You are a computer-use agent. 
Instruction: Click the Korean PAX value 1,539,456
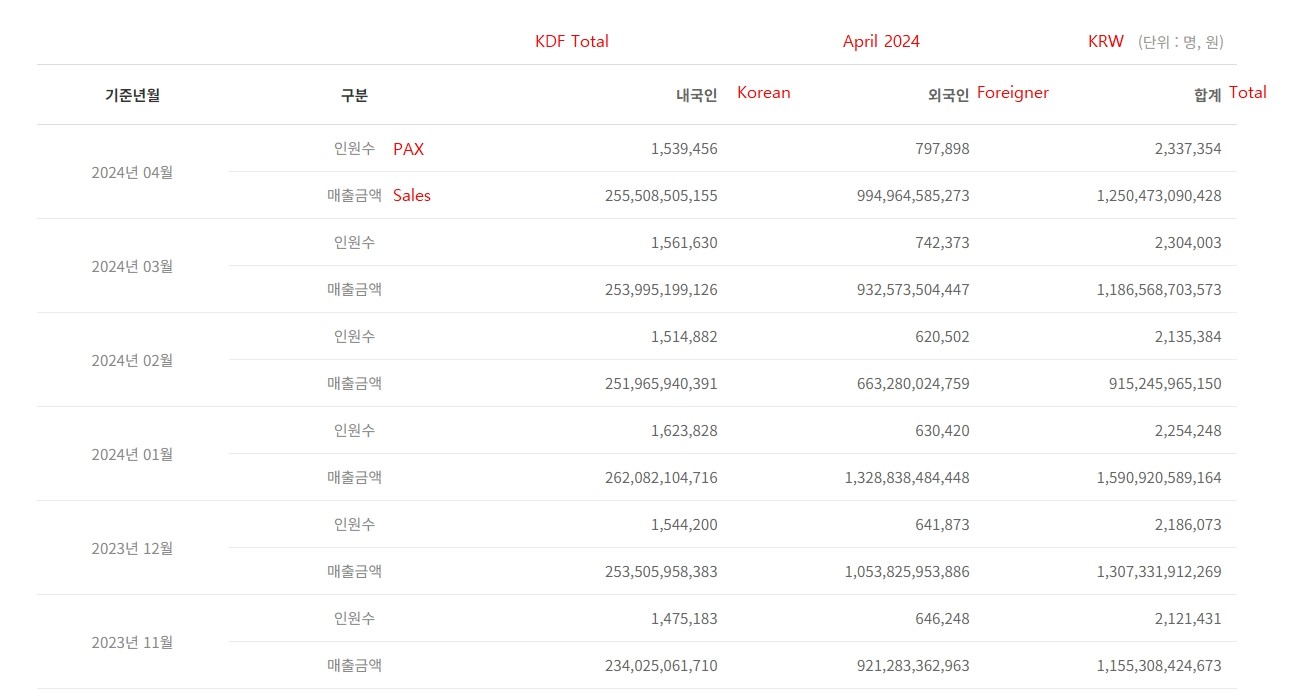click(x=684, y=149)
